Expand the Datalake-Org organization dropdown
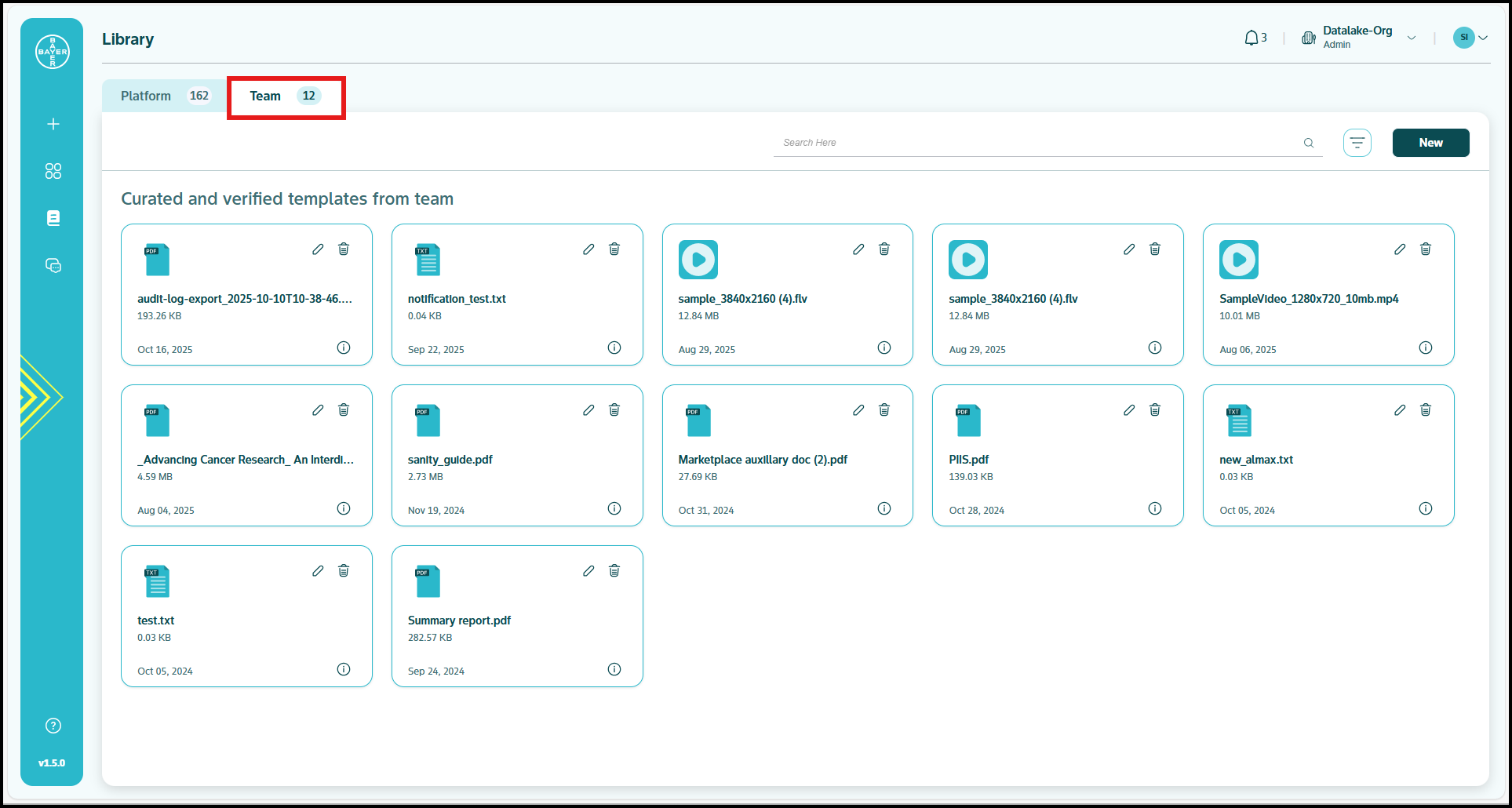 pyautogui.click(x=1411, y=38)
